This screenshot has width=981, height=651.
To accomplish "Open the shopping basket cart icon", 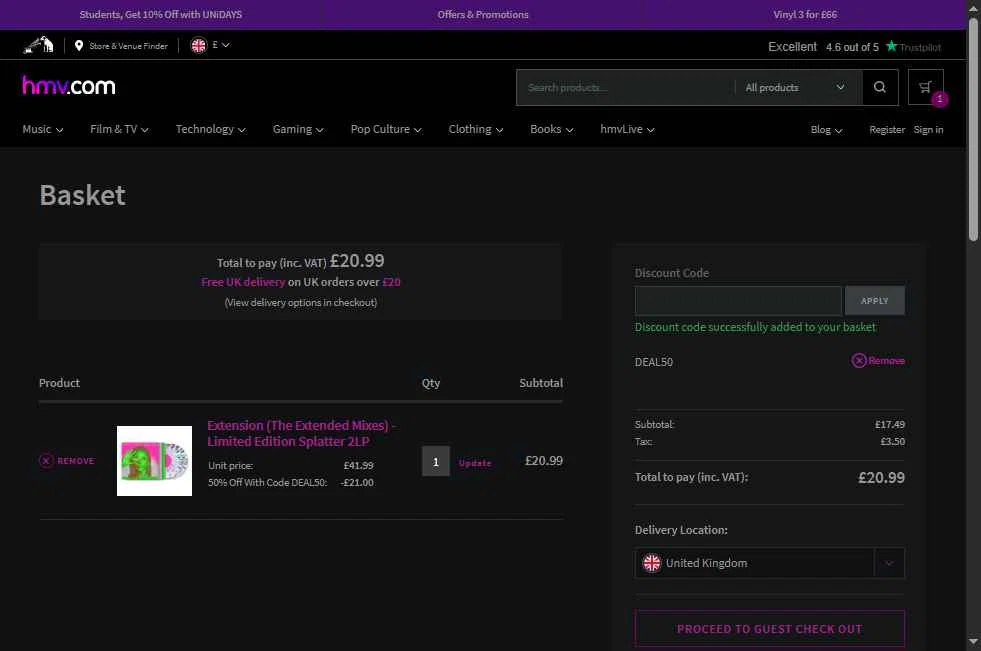I will point(925,87).
